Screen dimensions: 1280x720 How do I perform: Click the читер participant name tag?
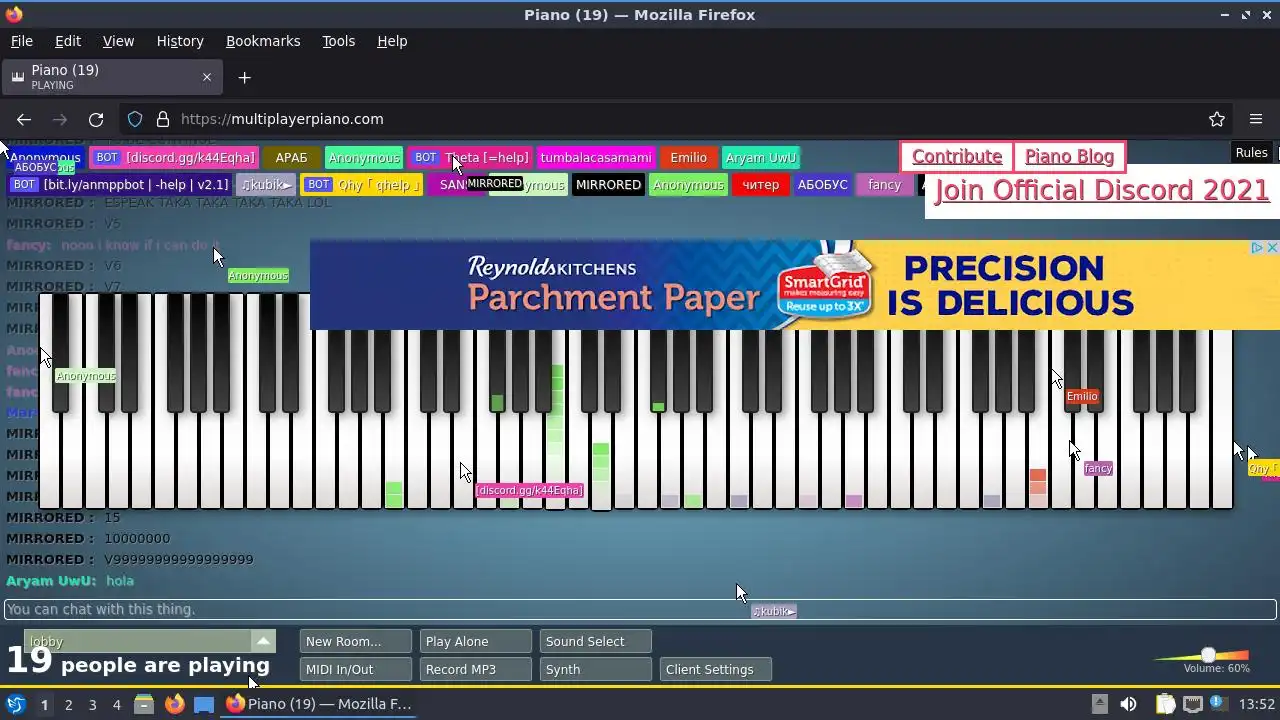761,185
